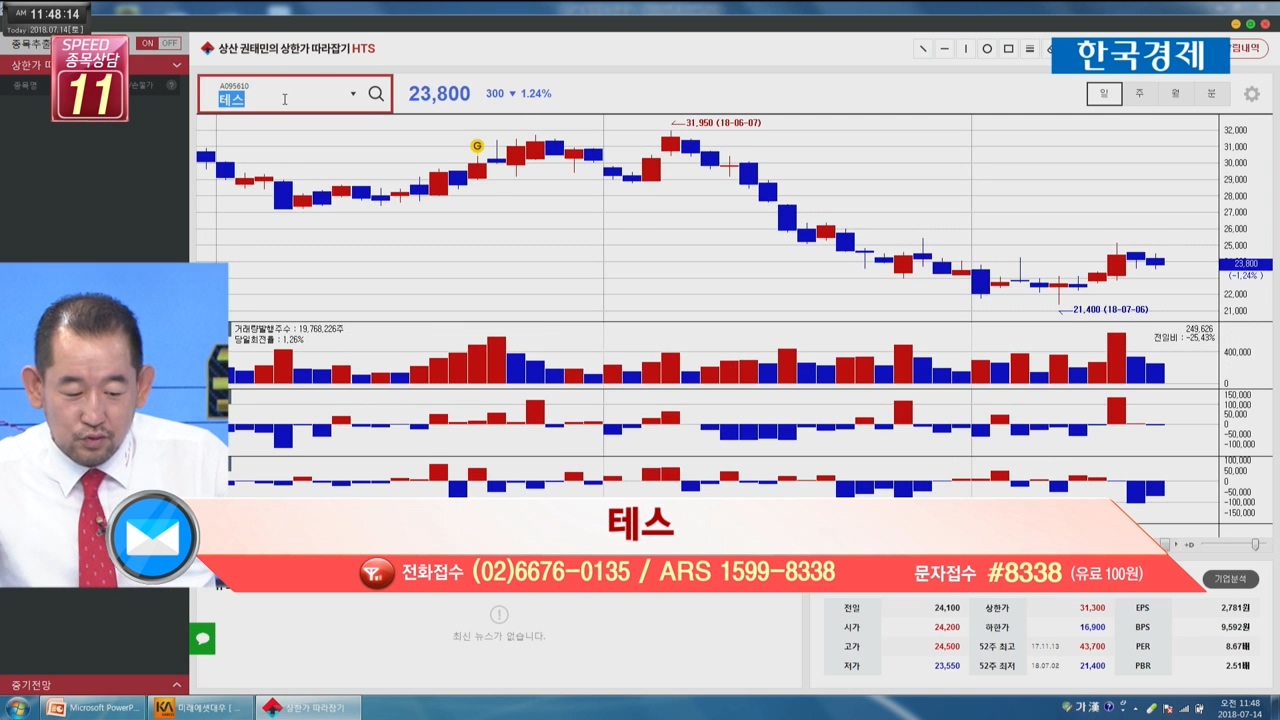Select the rectangle drawing tool
Screen dimensions: 1280x720
1008,49
